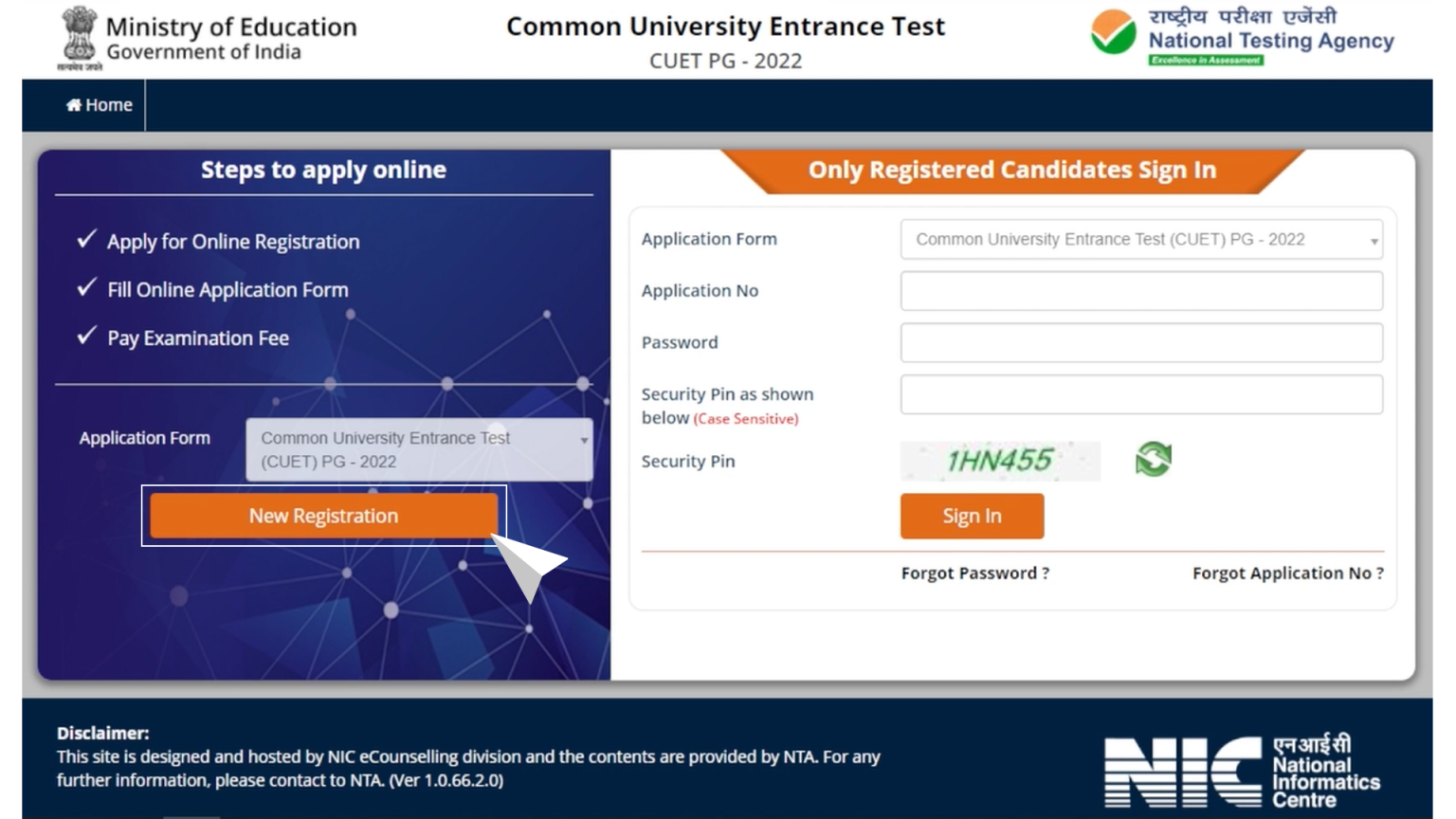Focus the Password input field
This screenshot has width=1456, height=819.
(x=1141, y=342)
